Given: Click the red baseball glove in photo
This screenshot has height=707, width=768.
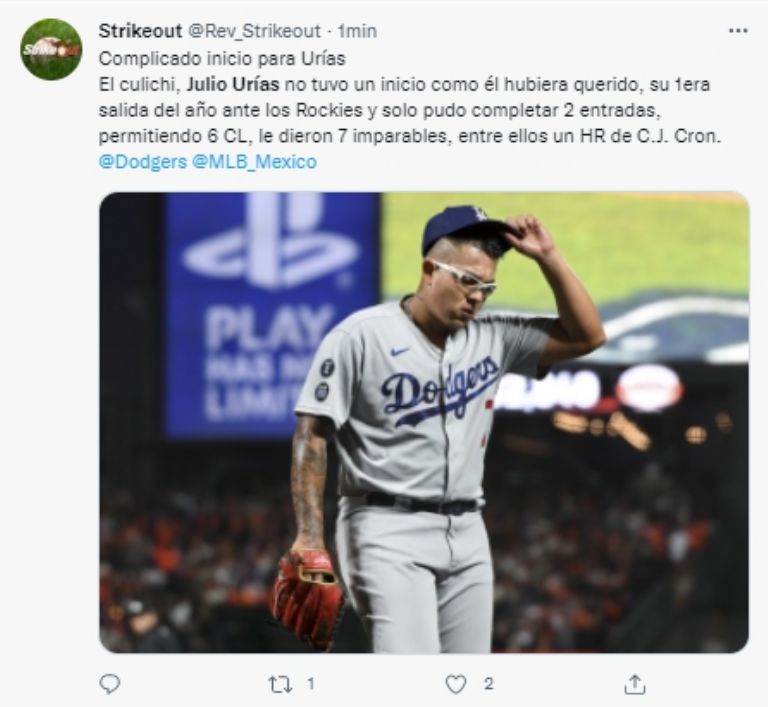Looking at the screenshot, I should click(x=309, y=598).
